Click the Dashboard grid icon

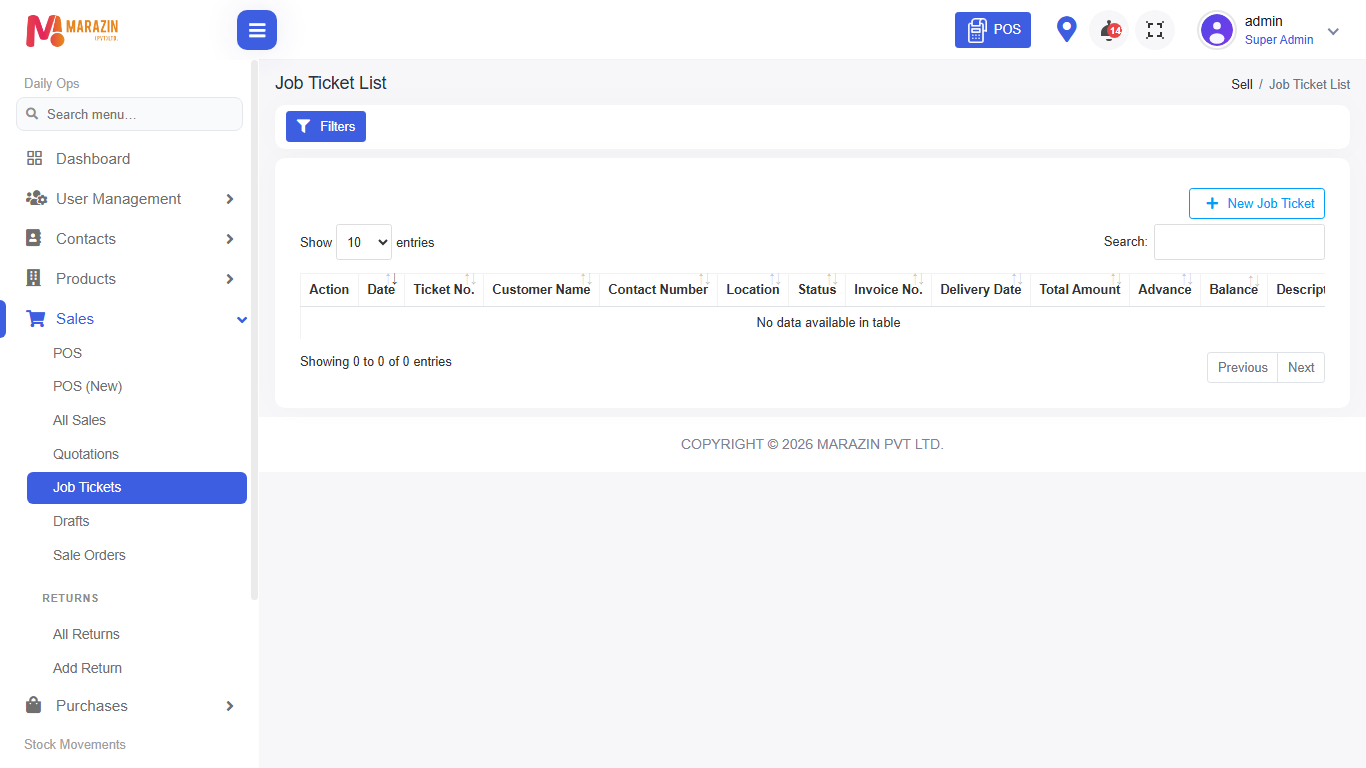[x=34, y=158]
